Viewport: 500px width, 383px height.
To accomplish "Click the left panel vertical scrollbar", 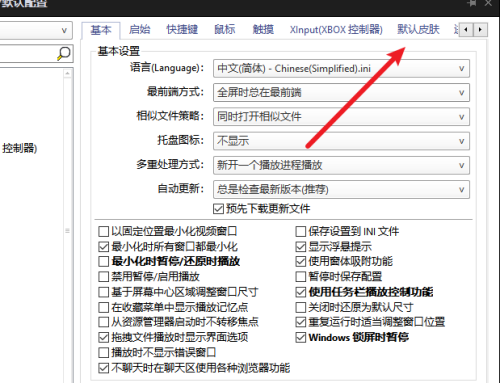I will click(68, 230).
